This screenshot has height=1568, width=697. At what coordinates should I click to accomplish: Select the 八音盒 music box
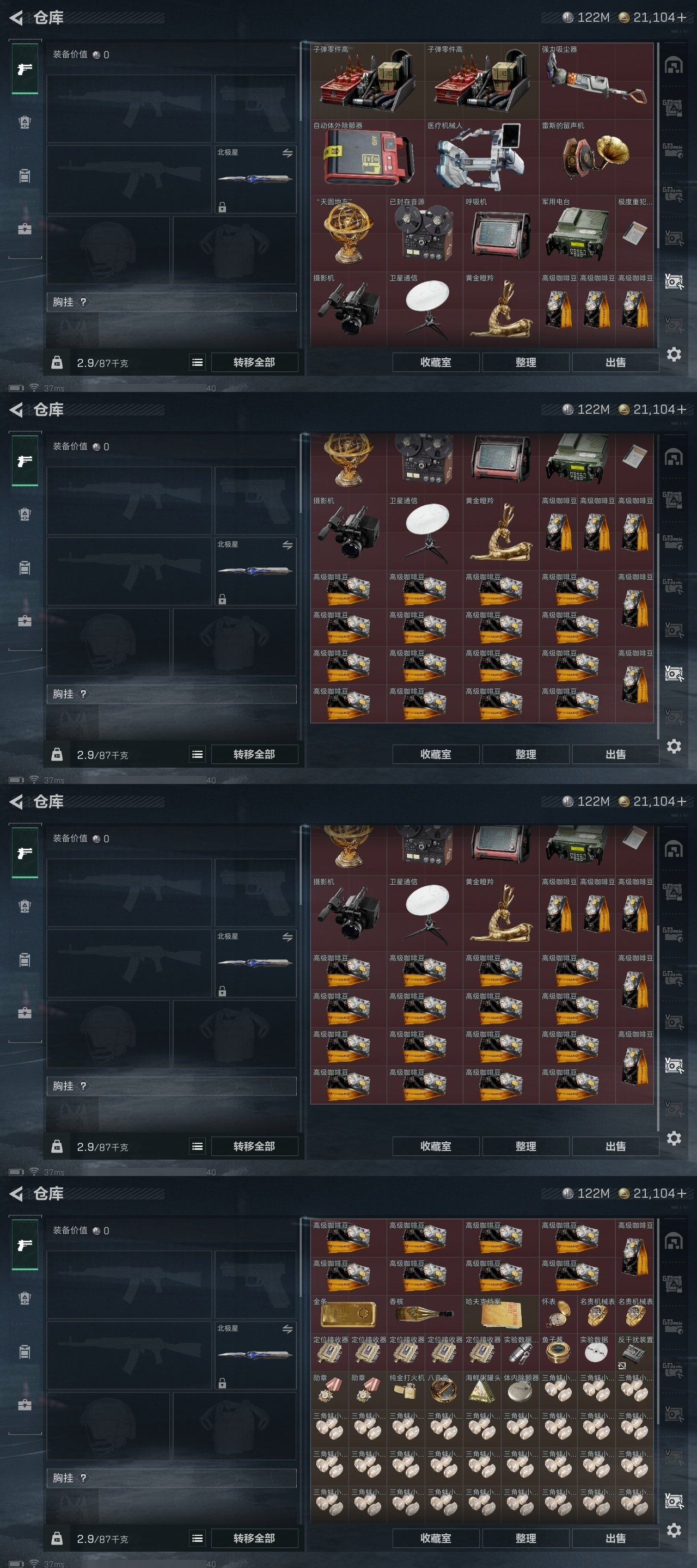point(444,1391)
